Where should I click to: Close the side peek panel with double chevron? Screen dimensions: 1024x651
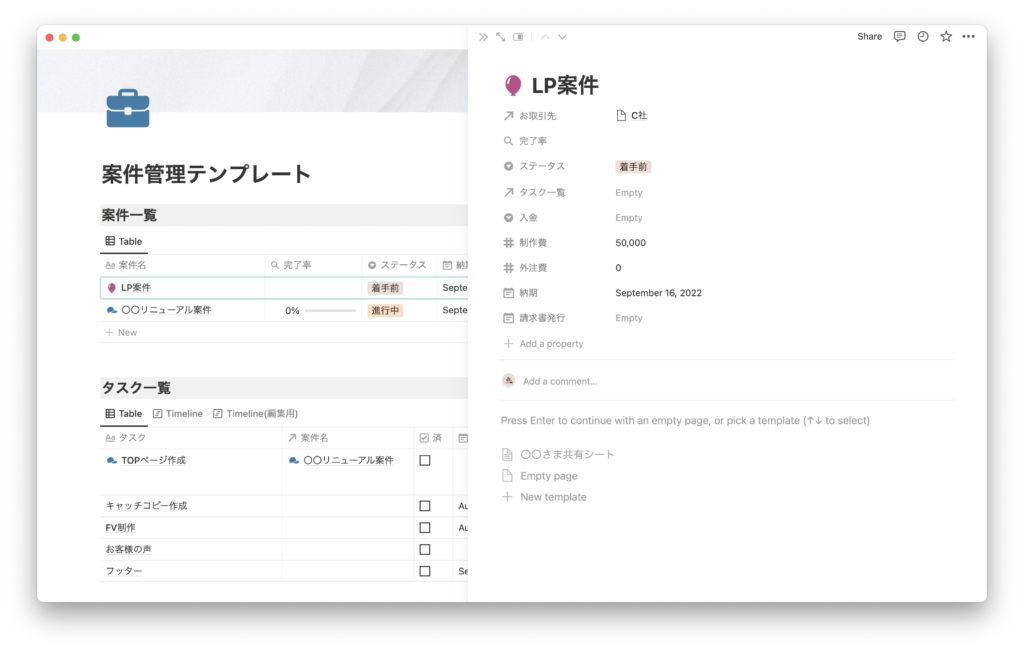tap(483, 37)
